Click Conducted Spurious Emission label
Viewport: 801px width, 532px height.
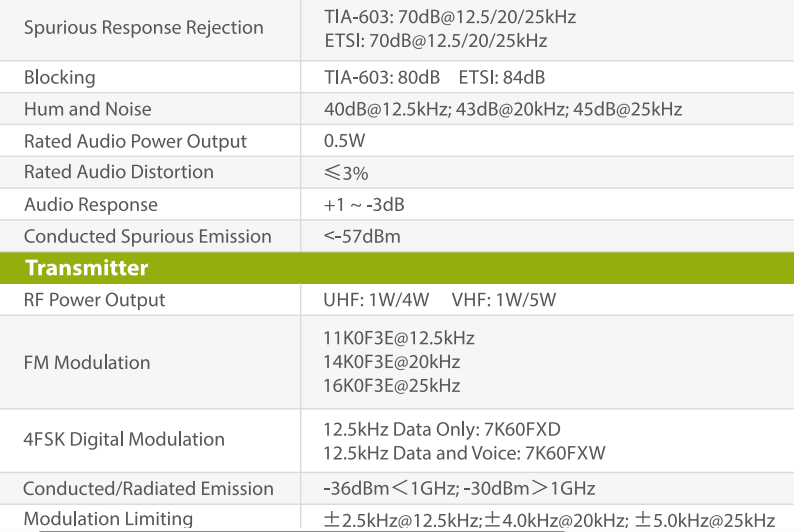point(148,237)
